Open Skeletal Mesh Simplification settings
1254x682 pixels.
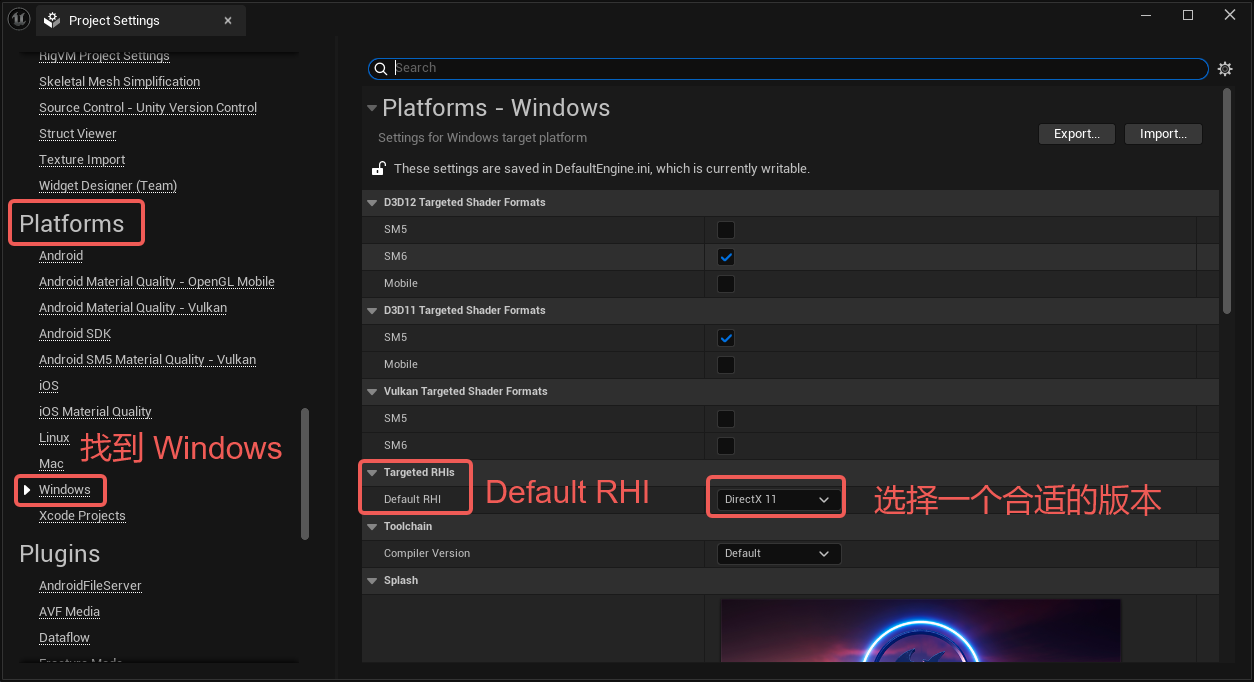[119, 82]
